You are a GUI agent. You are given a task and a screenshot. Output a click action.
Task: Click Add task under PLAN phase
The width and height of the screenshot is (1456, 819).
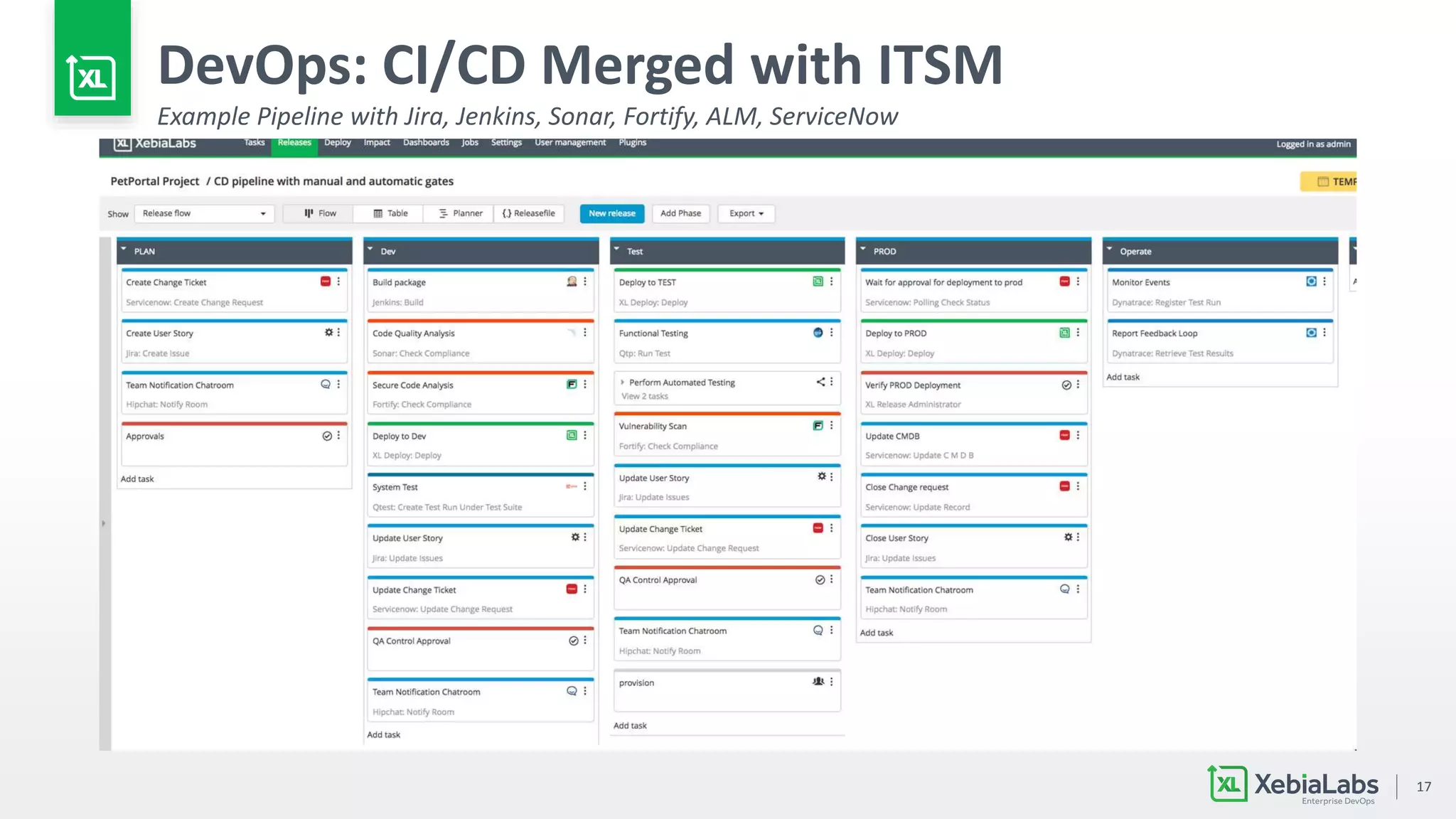[x=137, y=479]
